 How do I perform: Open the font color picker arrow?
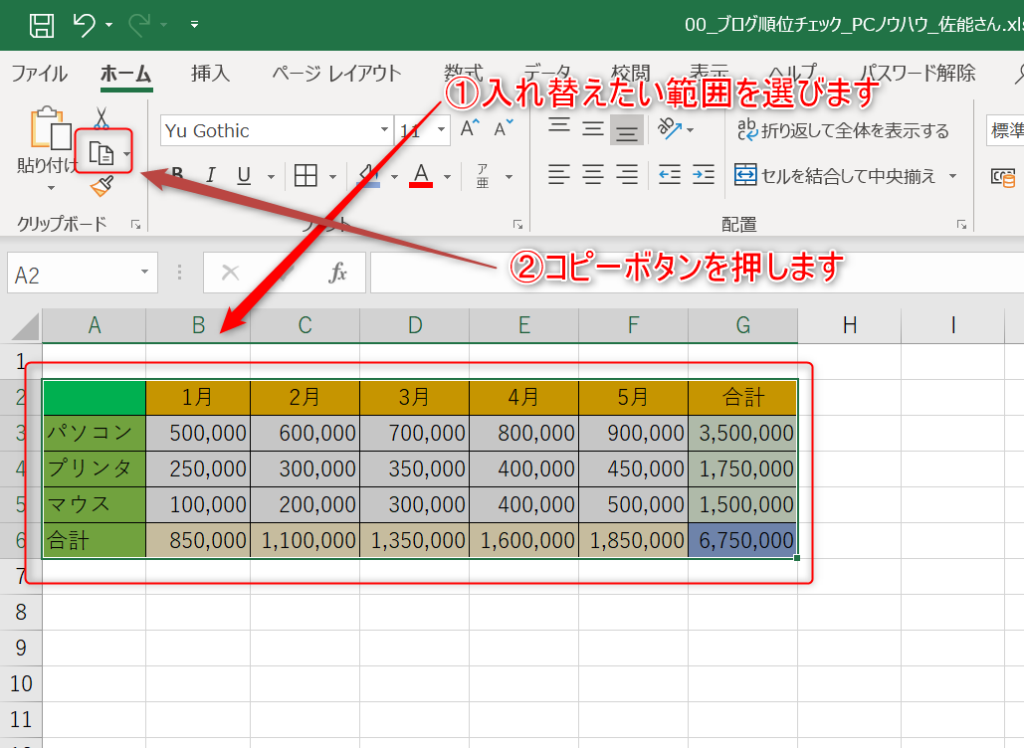click(x=447, y=176)
